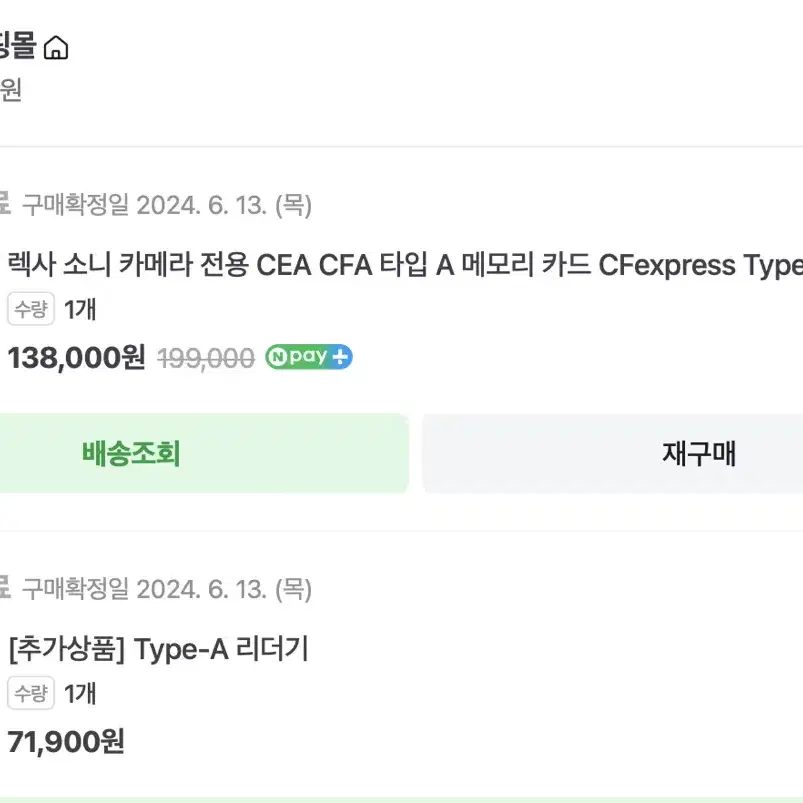Viewport: 803px width, 803px height.
Task: Click the green N logo in Npay badge
Action: 277,357
